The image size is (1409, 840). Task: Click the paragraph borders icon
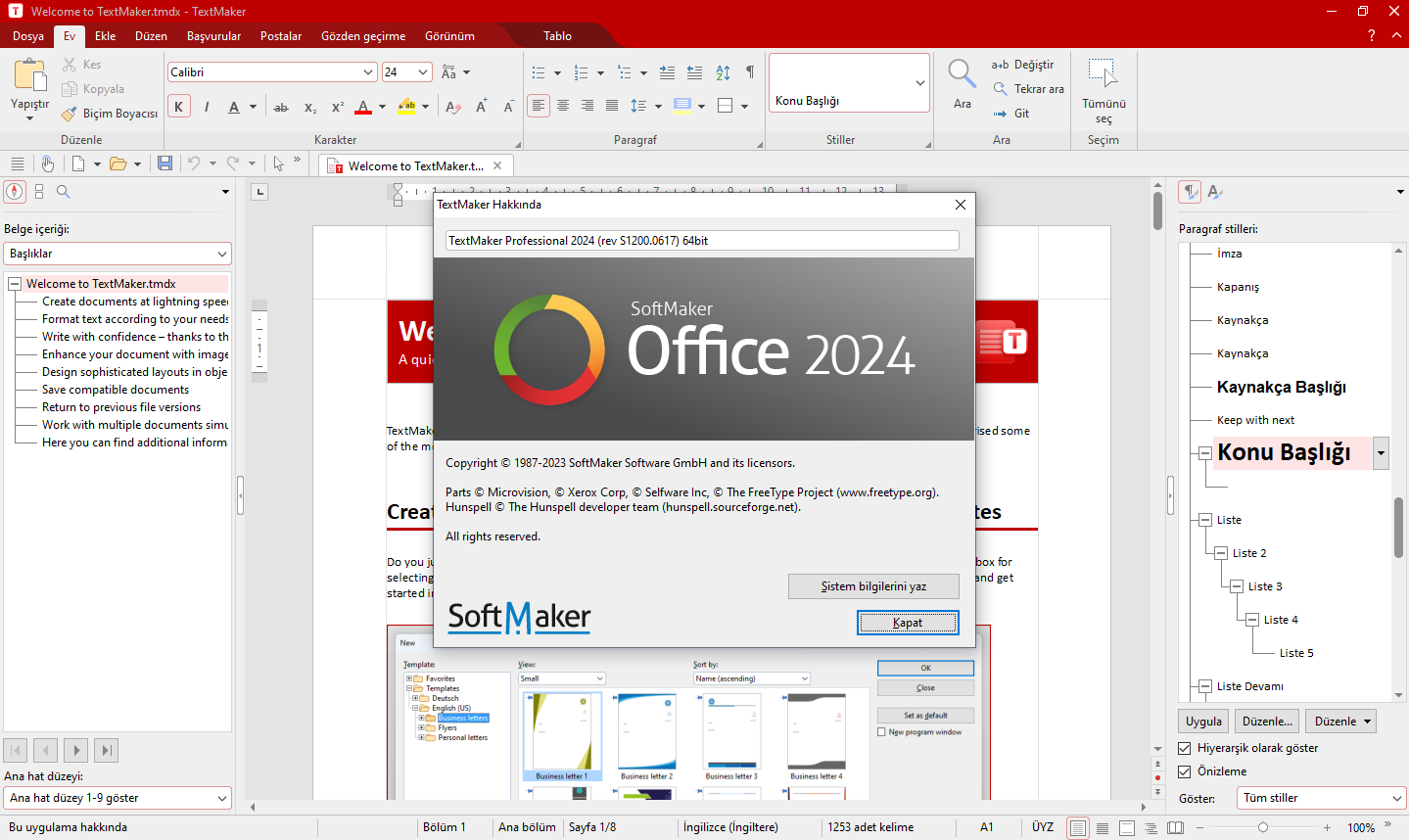[726, 106]
